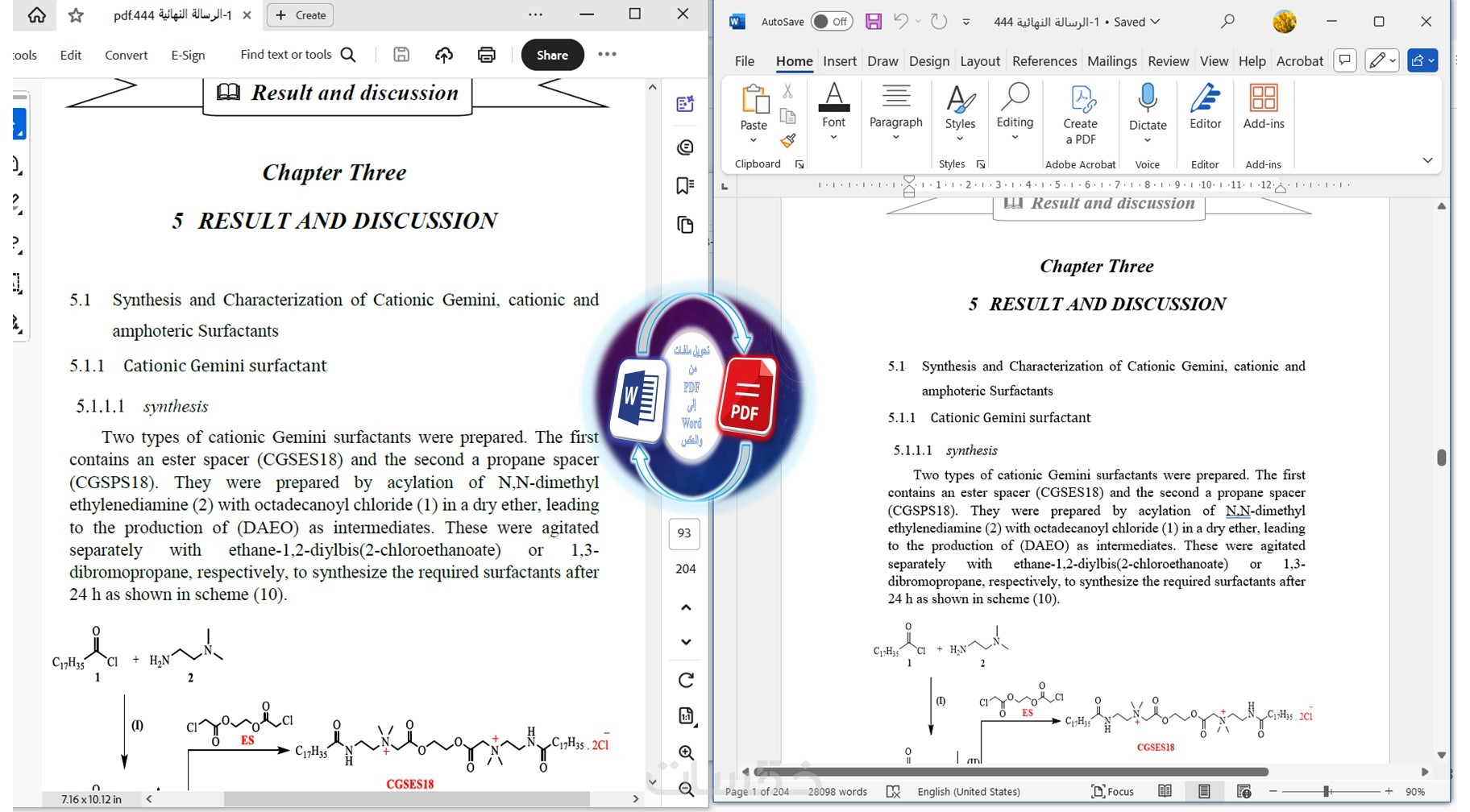1470x812 pixels.
Task: Open the E-Sign menu in Acrobat
Action: (x=188, y=55)
